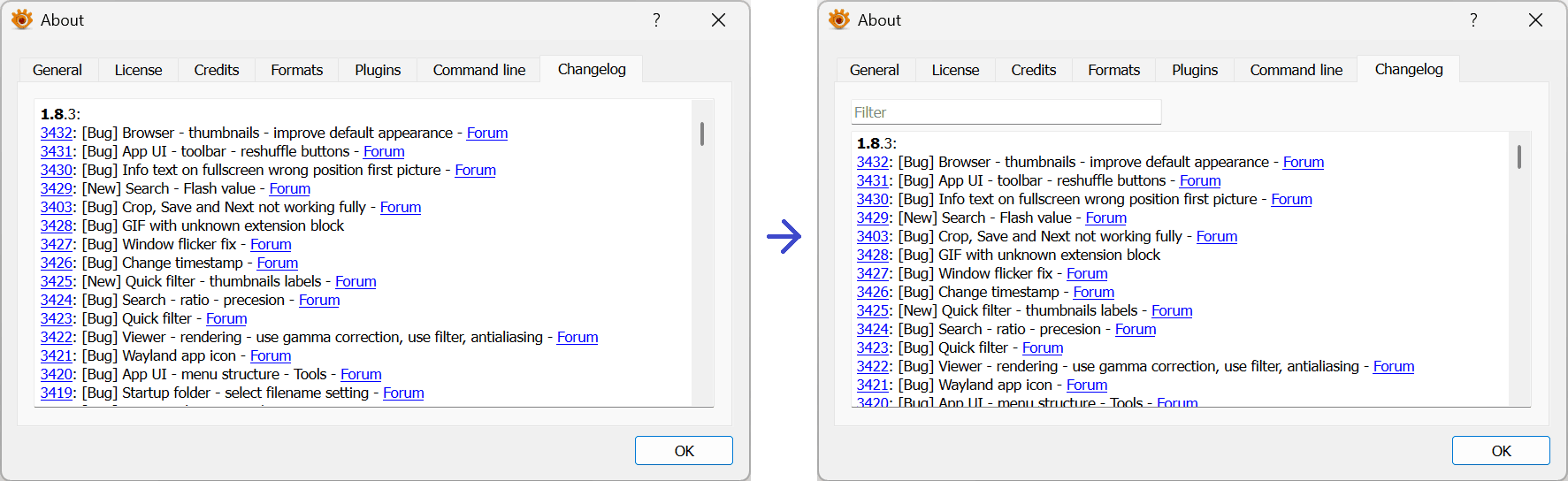Go to the Command line tab in the right dialog
The width and height of the screenshot is (1568, 481).
(1296, 70)
